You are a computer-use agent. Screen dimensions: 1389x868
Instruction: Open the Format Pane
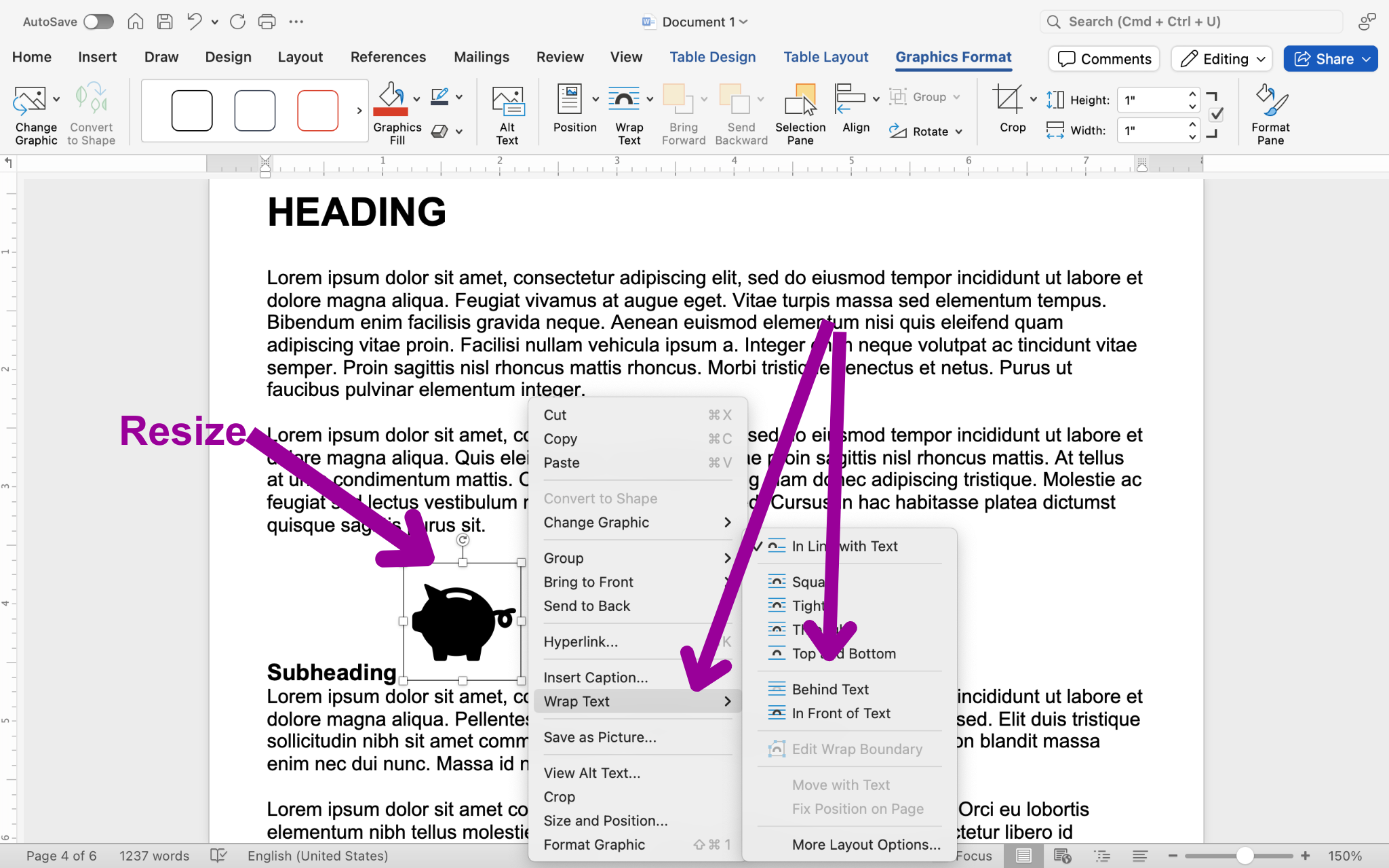1270,114
